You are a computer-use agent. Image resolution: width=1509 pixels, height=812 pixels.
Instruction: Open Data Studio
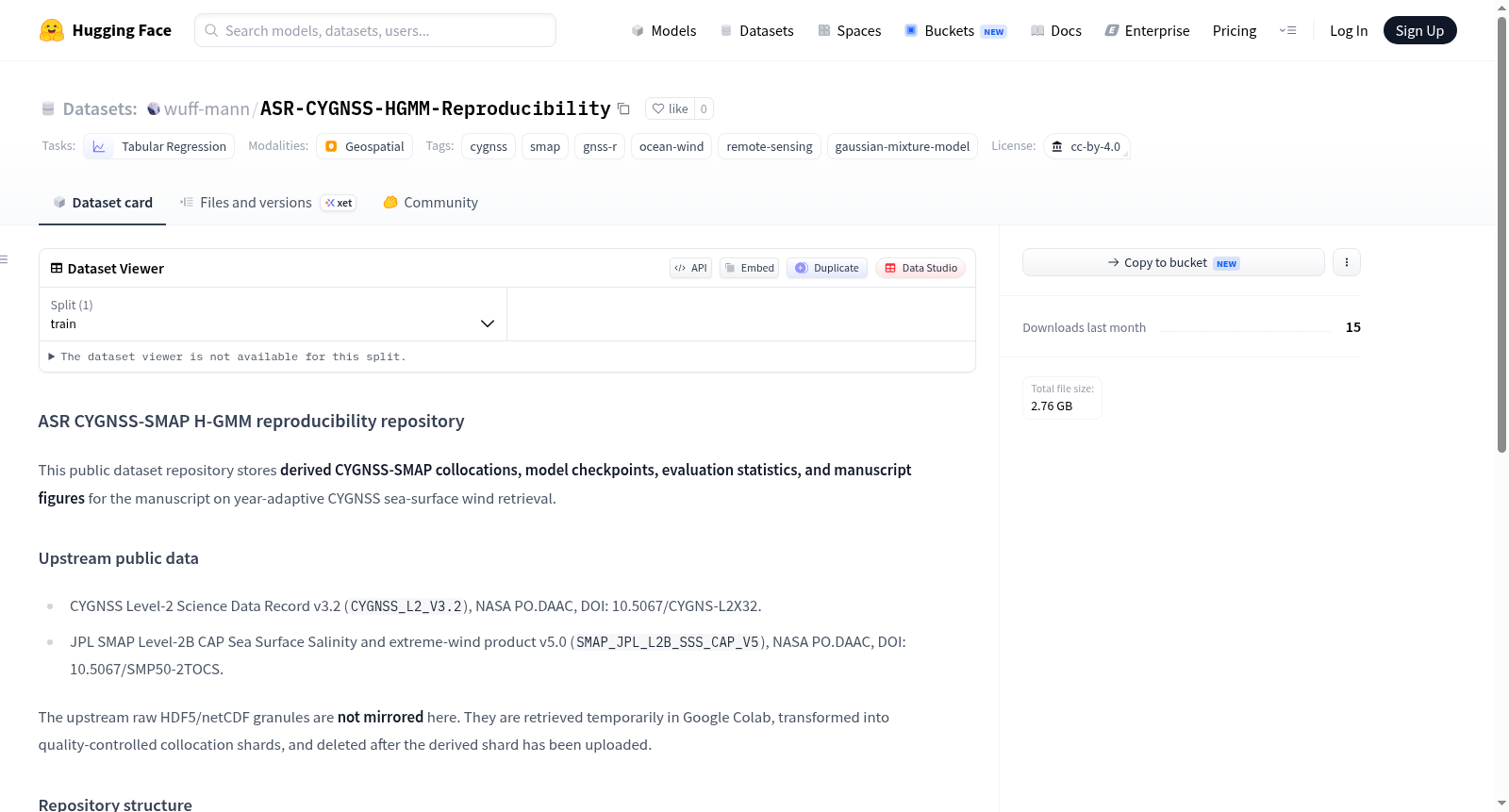(920, 268)
